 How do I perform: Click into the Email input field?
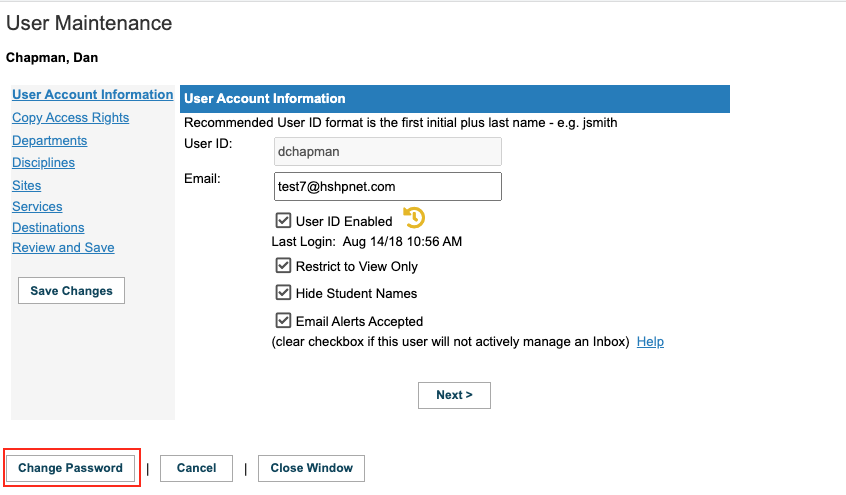[x=388, y=187]
